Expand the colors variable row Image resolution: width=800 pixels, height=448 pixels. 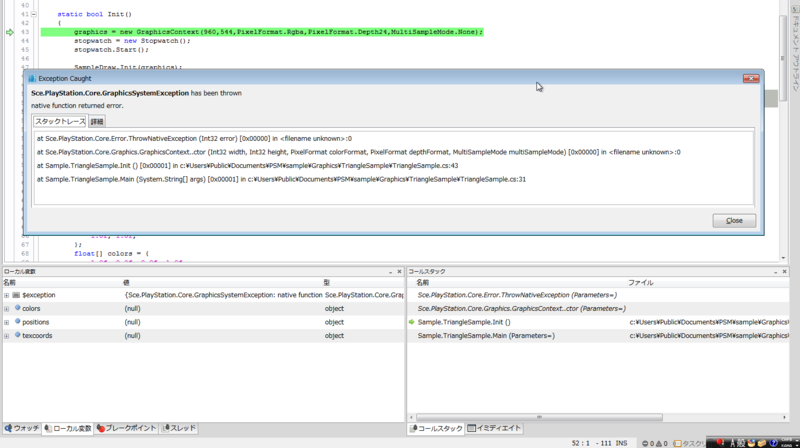coord(7,309)
